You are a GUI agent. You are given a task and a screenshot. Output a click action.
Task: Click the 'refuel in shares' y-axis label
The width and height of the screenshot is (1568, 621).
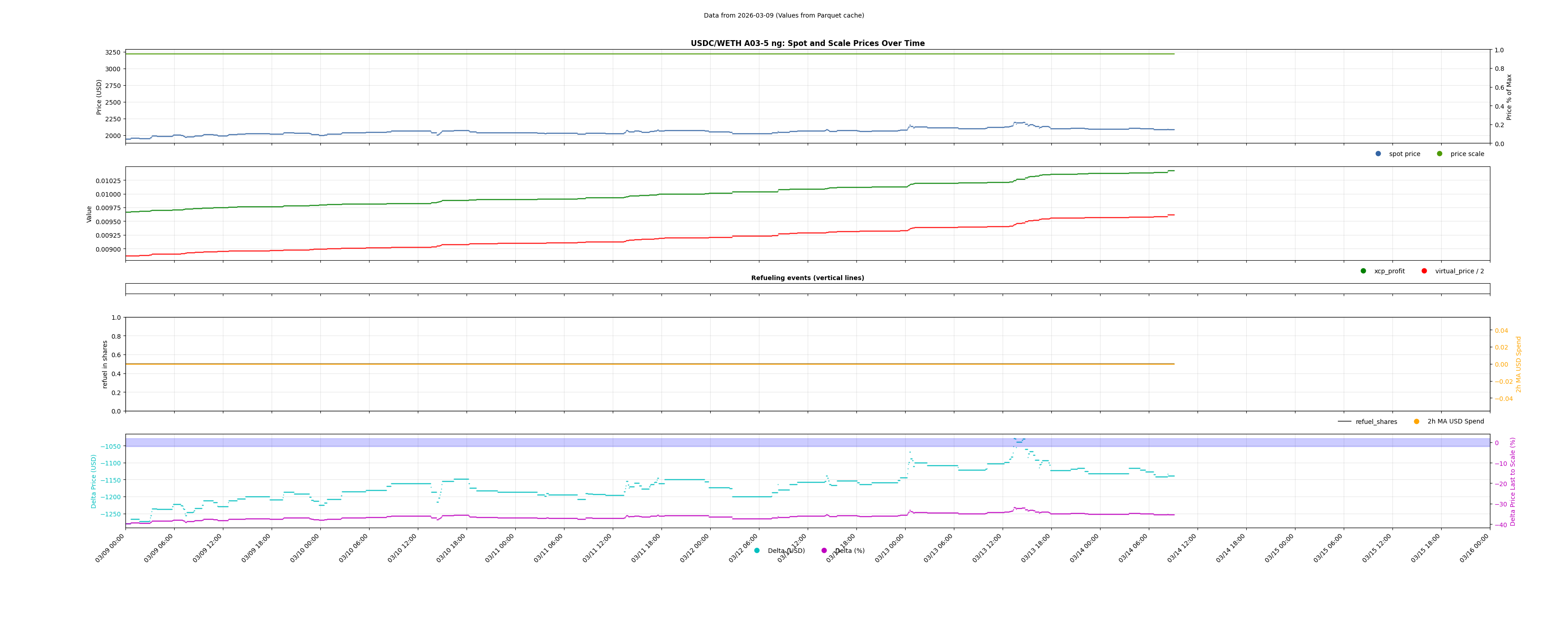tap(105, 364)
